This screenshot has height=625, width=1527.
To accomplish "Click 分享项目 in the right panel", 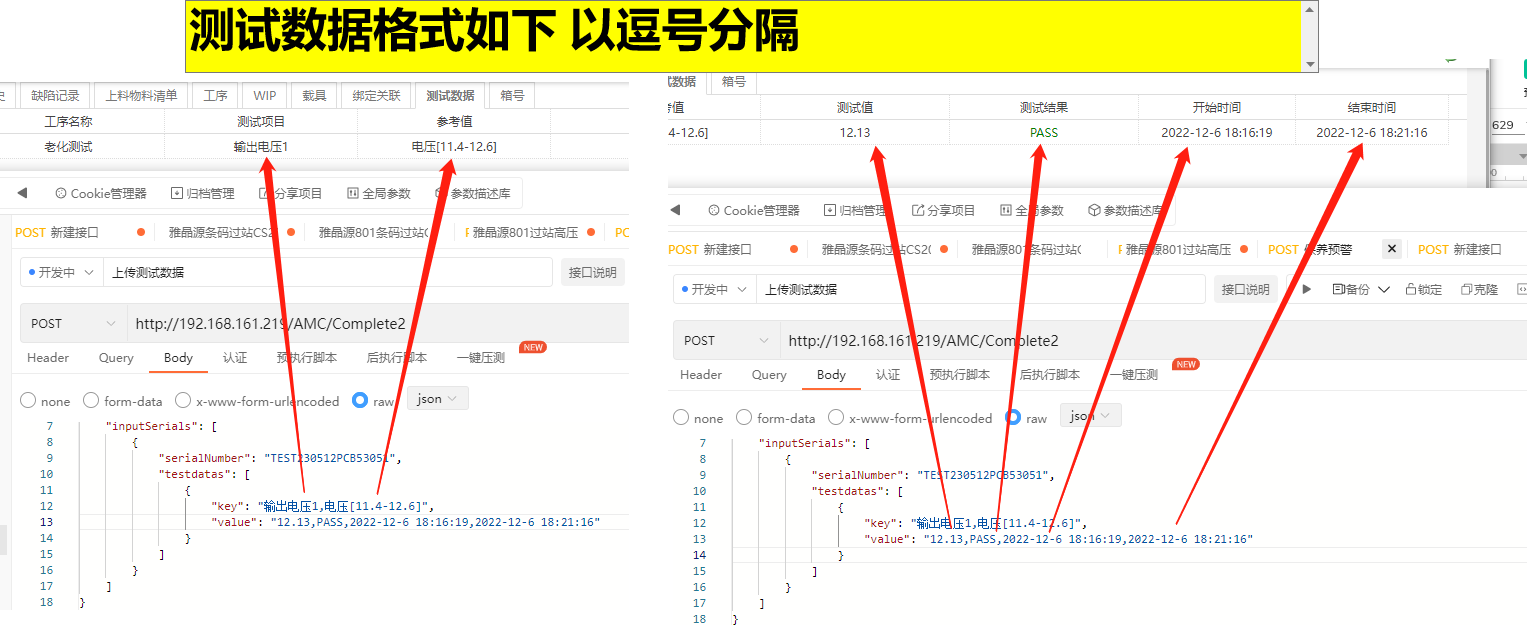I will 943,210.
